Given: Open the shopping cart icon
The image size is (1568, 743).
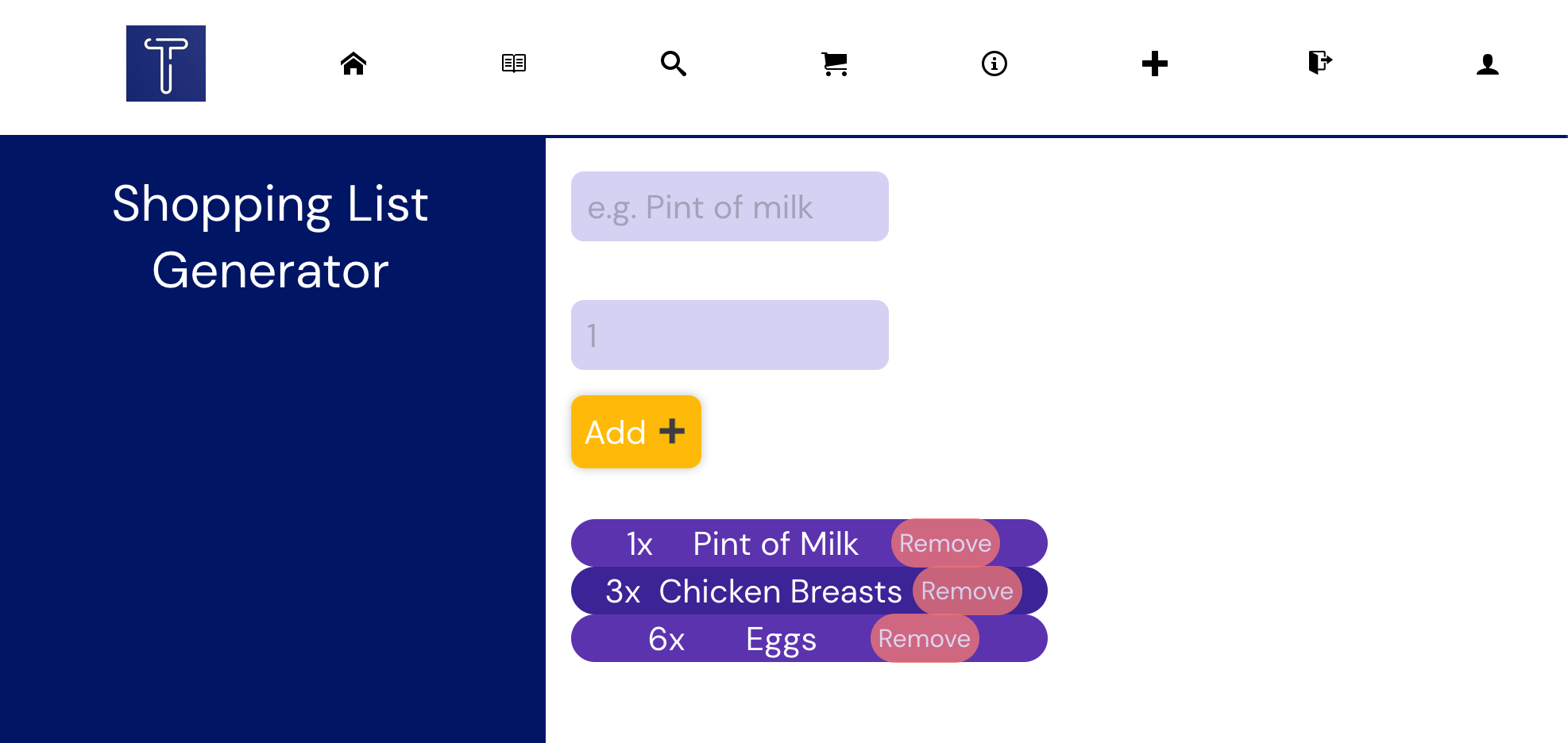Looking at the screenshot, I should [835, 64].
